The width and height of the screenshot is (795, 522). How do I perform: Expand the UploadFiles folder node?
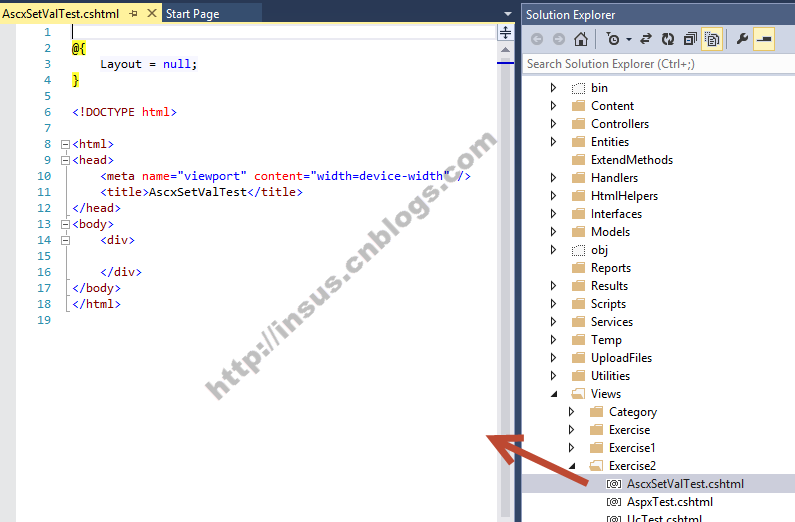point(554,357)
